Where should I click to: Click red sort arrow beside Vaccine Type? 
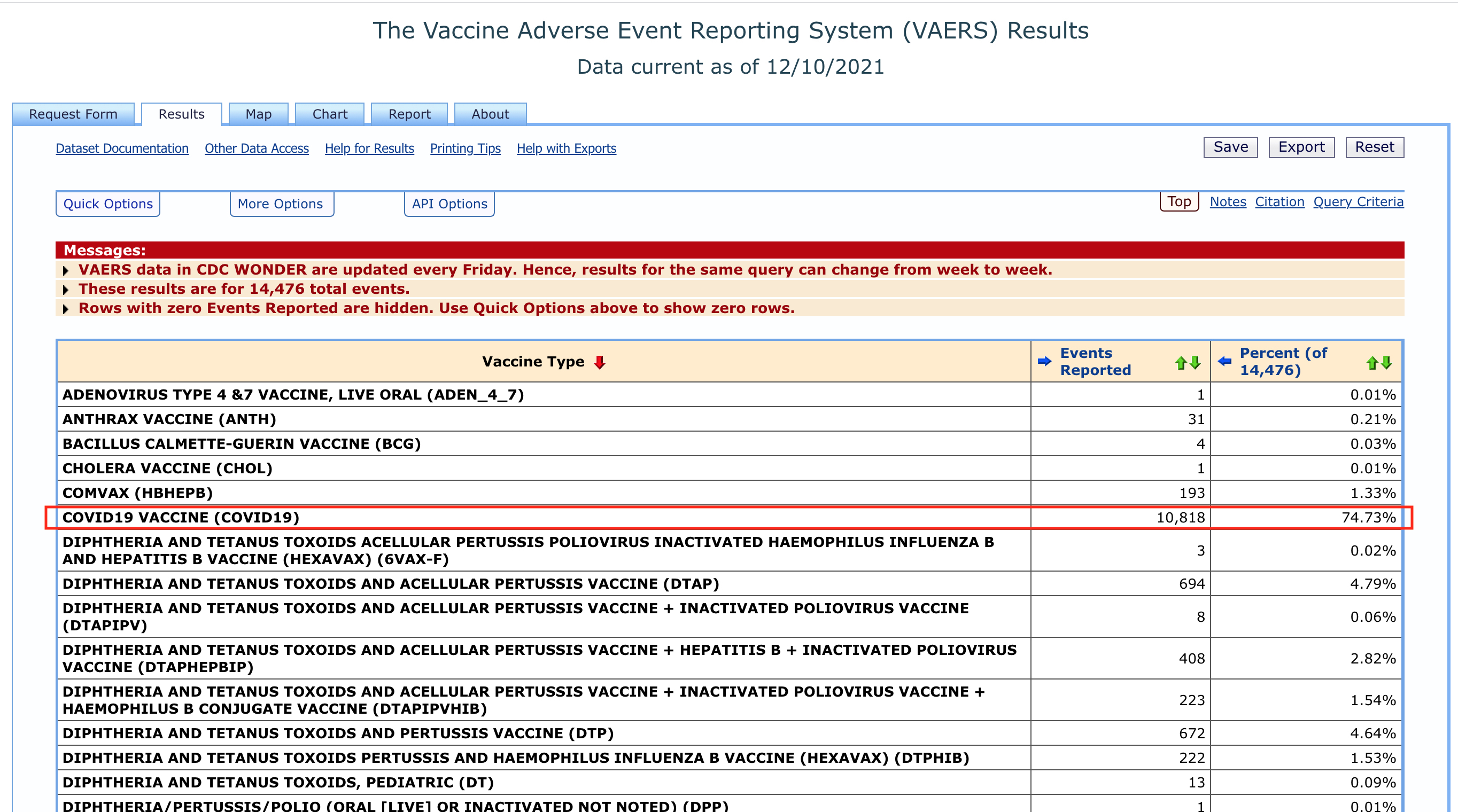599,362
